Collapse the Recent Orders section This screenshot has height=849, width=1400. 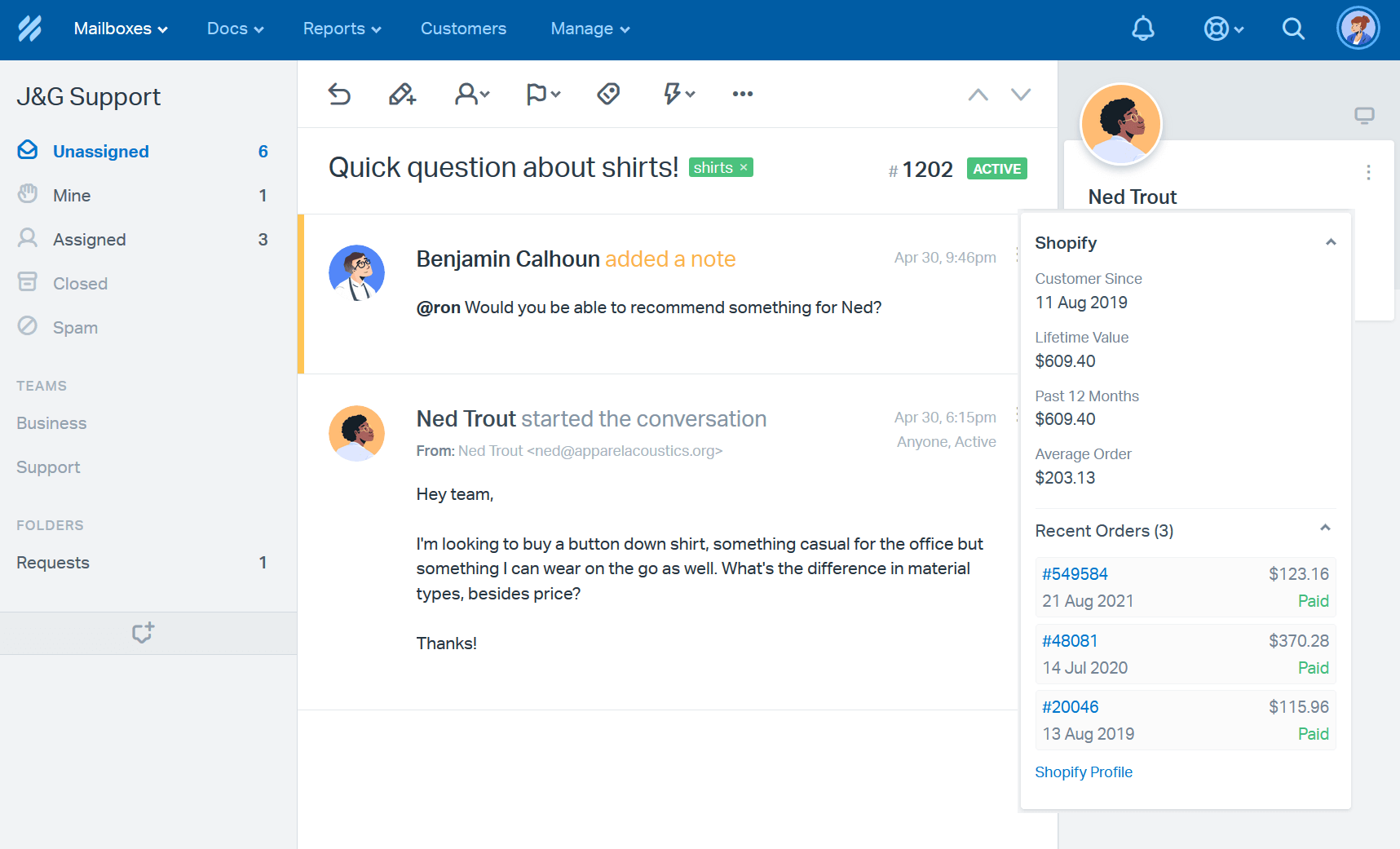(x=1325, y=528)
